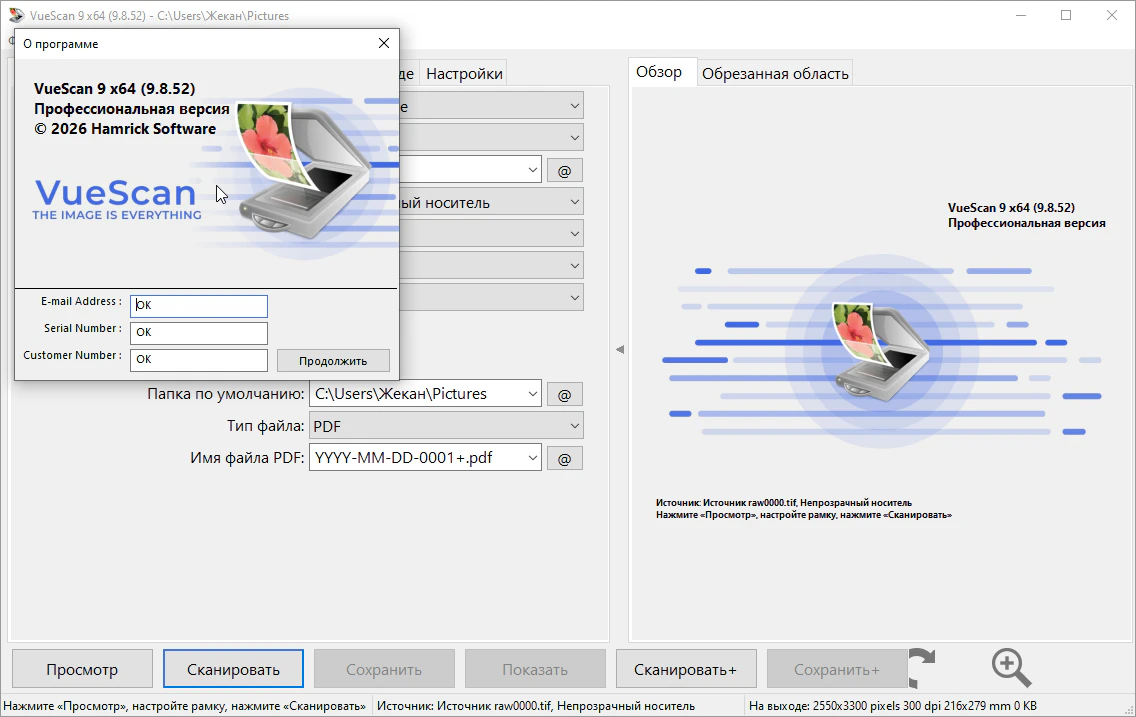Click the VueScan icon in the title bar
The width and height of the screenshot is (1136, 717).
[16, 16]
